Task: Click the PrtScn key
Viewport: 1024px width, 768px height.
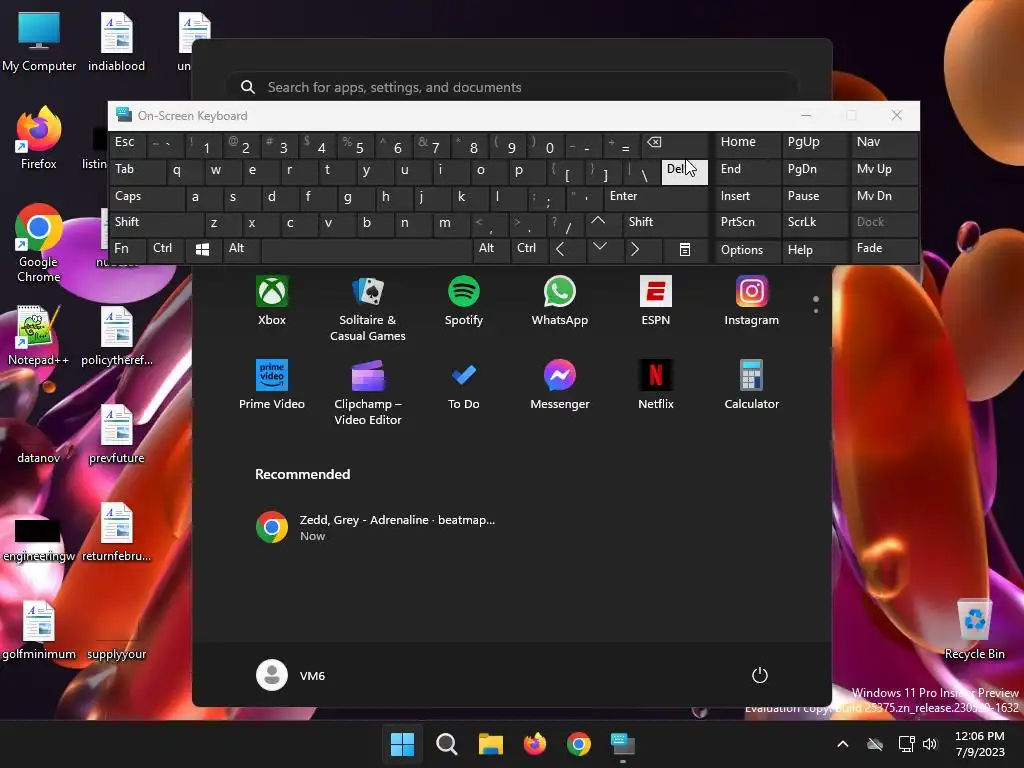Action: [x=746, y=223]
